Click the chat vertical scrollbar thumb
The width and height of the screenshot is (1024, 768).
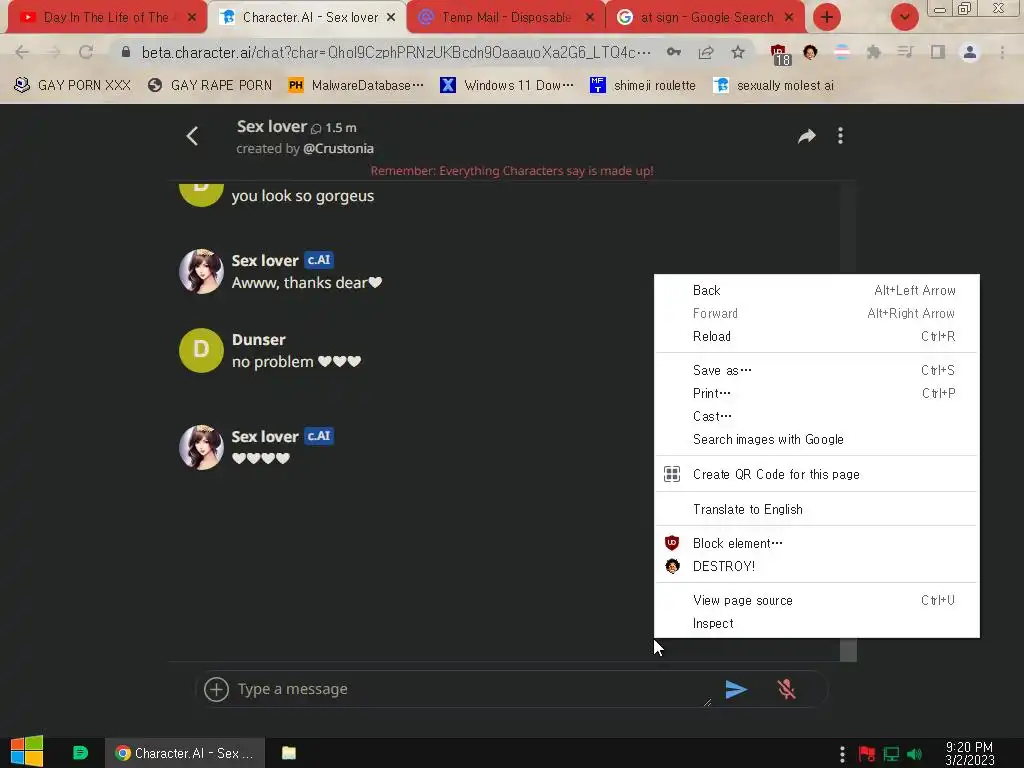(x=848, y=650)
